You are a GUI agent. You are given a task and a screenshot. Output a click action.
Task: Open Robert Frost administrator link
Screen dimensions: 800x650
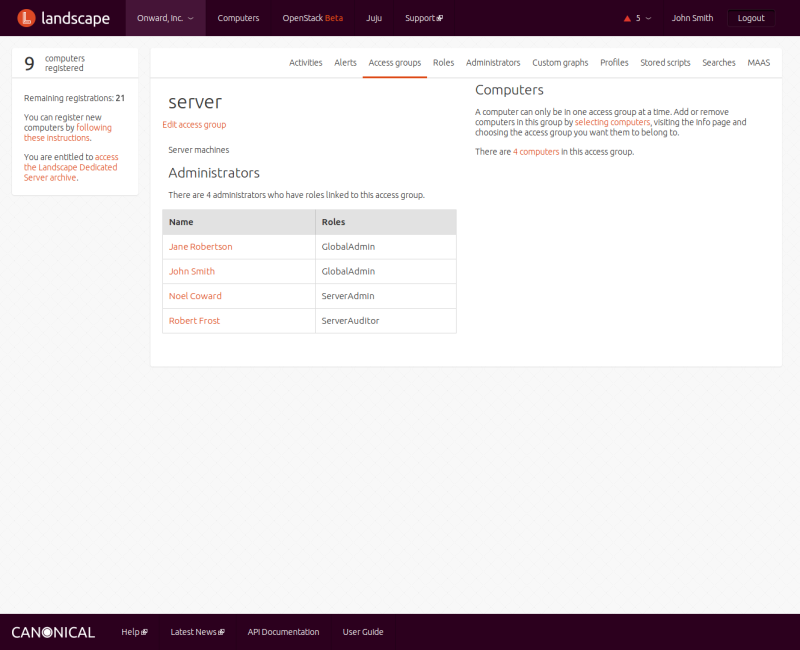[x=194, y=321]
